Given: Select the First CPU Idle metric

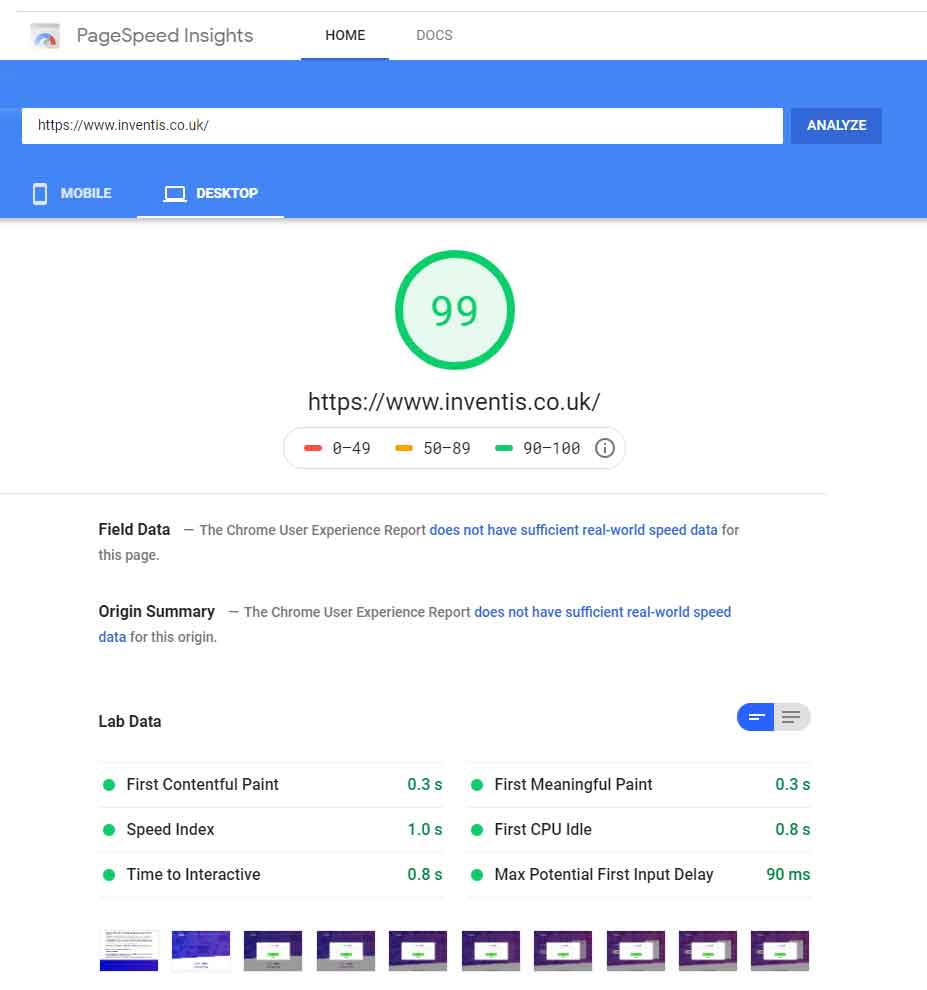Looking at the screenshot, I should pos(639,830).
